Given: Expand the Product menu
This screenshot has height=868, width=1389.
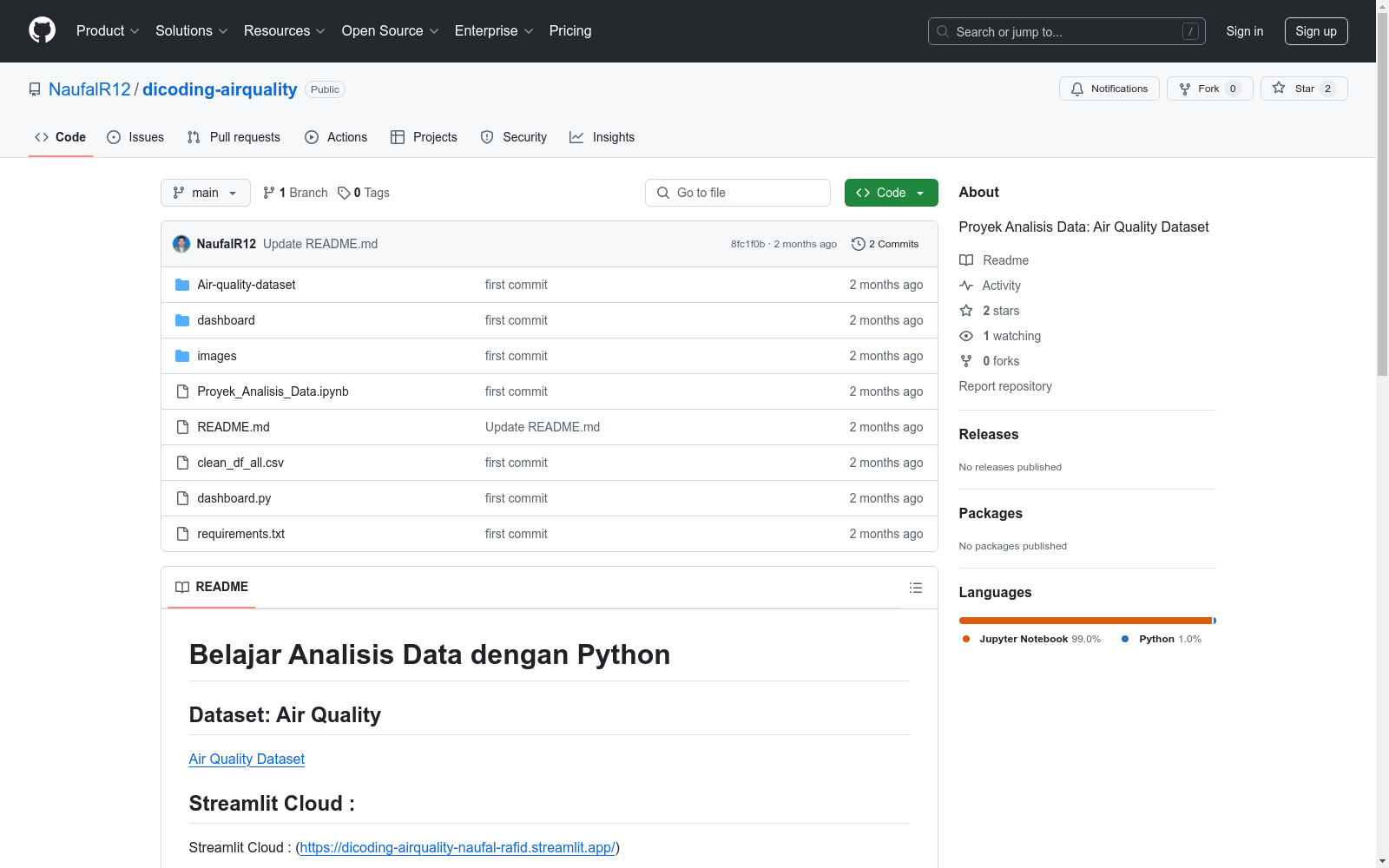Looking at the screenshot, I should tap(108, 31).
